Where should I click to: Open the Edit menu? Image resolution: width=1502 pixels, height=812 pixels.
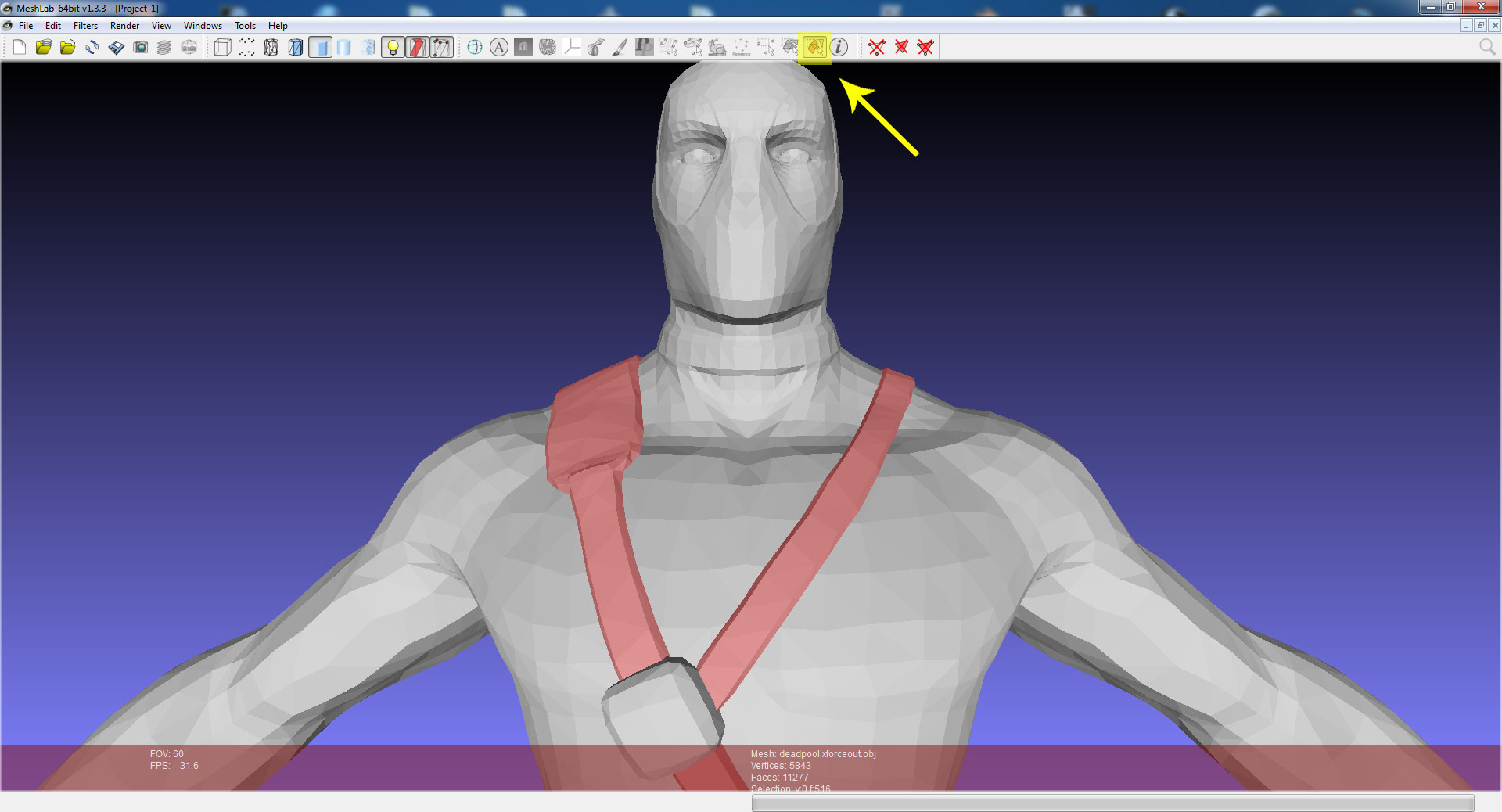53,26
